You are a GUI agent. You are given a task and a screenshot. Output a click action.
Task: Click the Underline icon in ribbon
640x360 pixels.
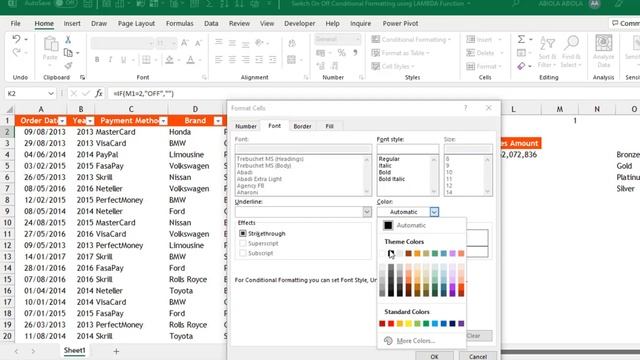(123, 60)
